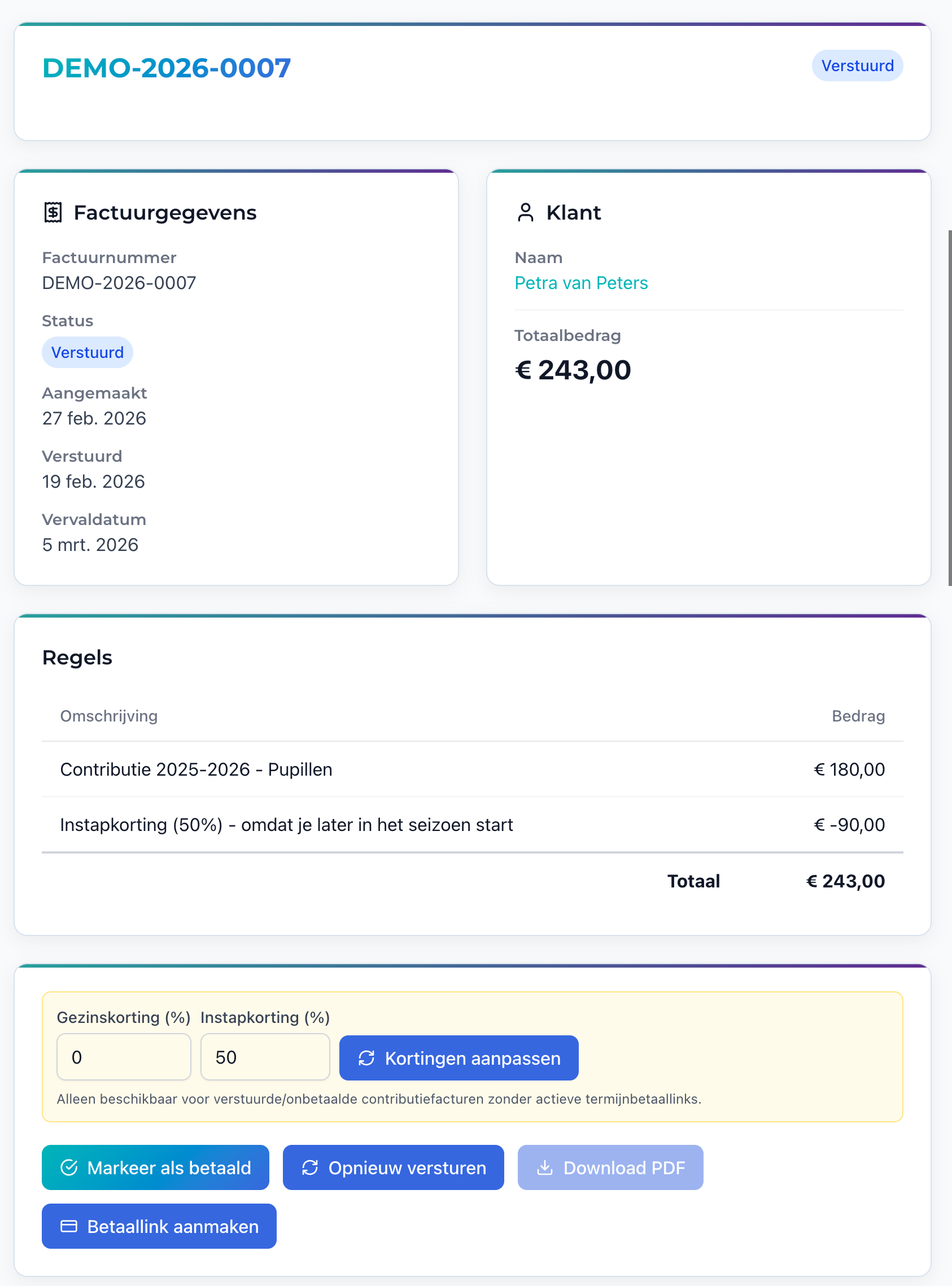Click the Verstuurd status badge under Status
This screenshot has width=952, height=1286.
click(x=88, y=353)
